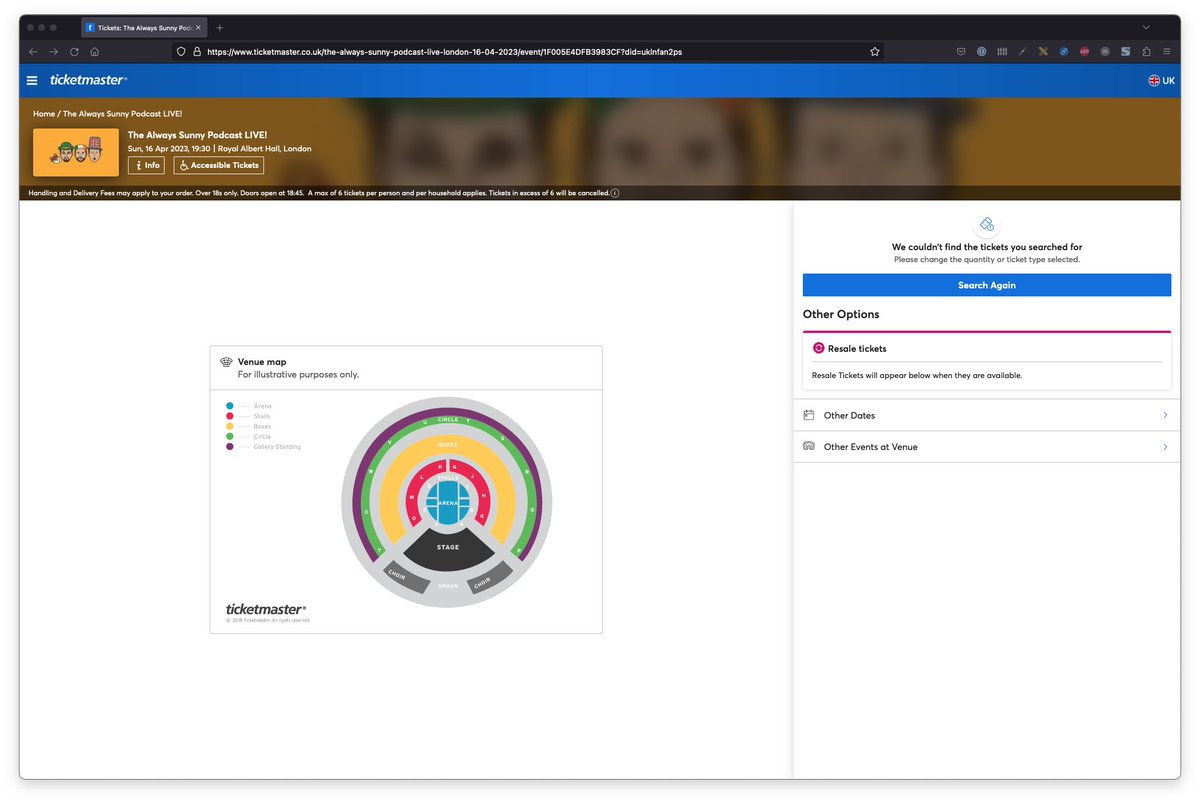The height and width of the screenshot is (803, 1200).
Task: Open the Adblock Plus ABP icon
Action: 1084,51
